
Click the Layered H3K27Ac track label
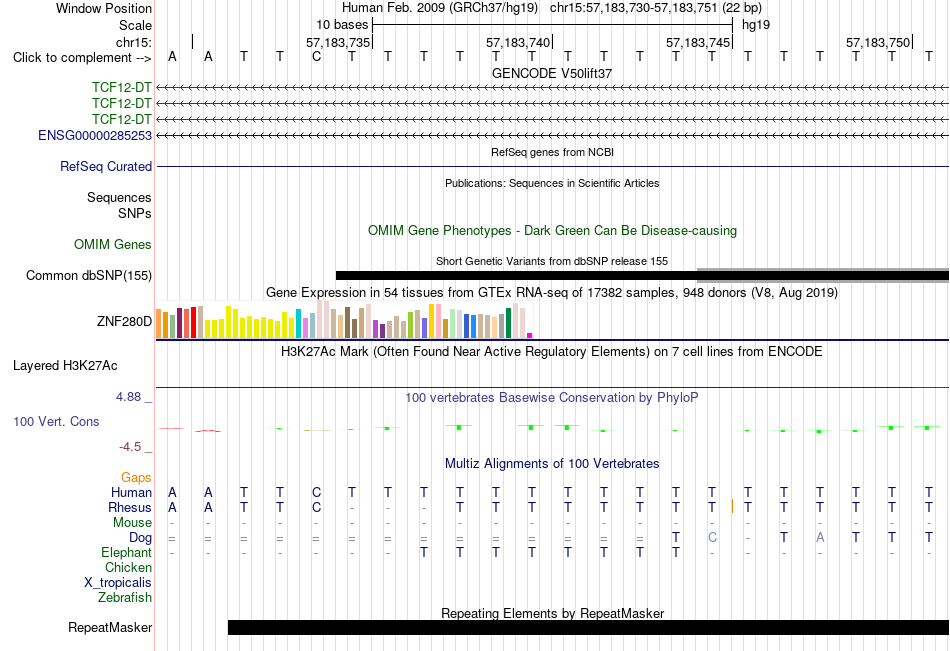(x=65, y=366)
